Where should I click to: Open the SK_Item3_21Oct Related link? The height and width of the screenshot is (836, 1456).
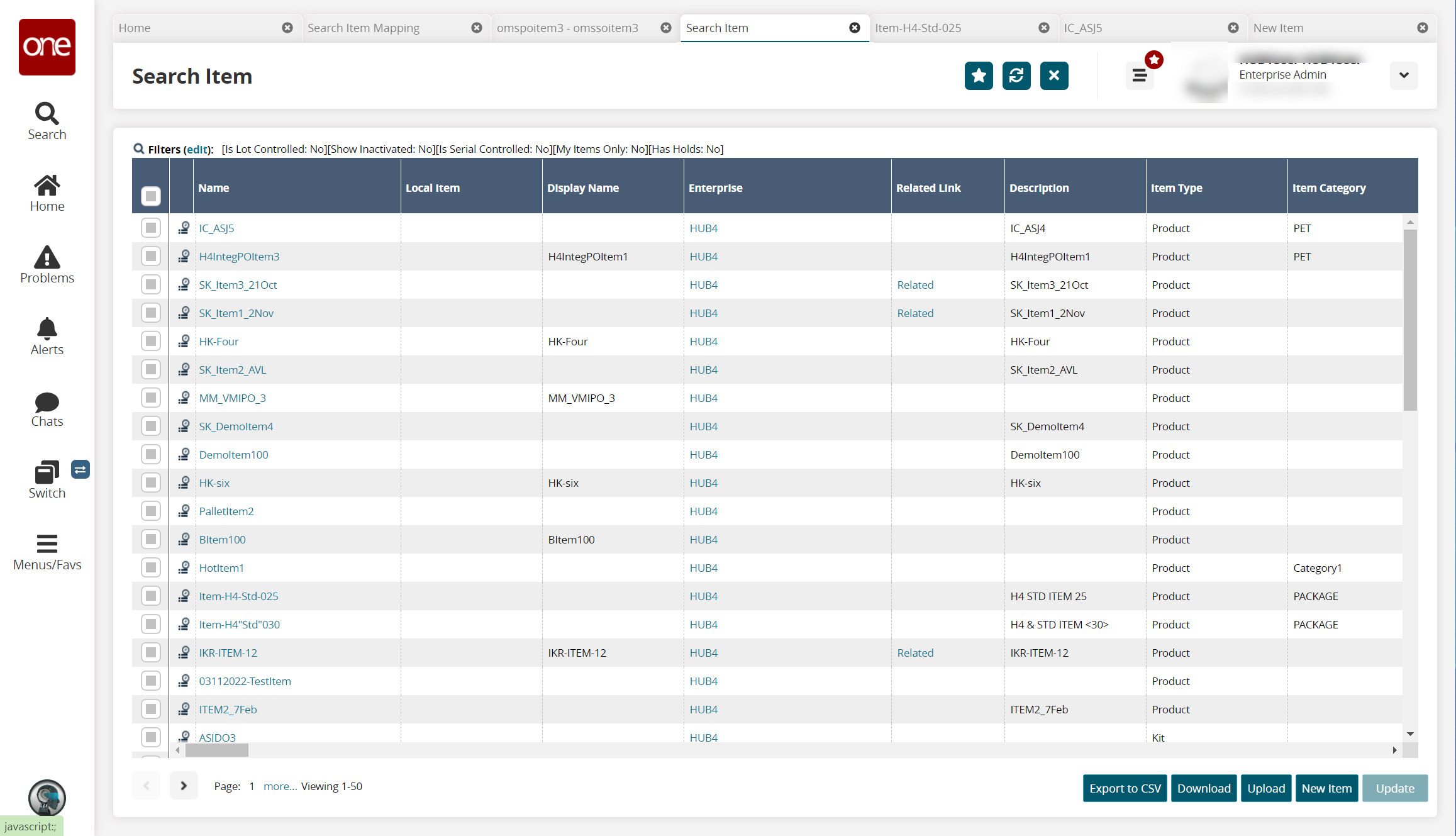915,285
